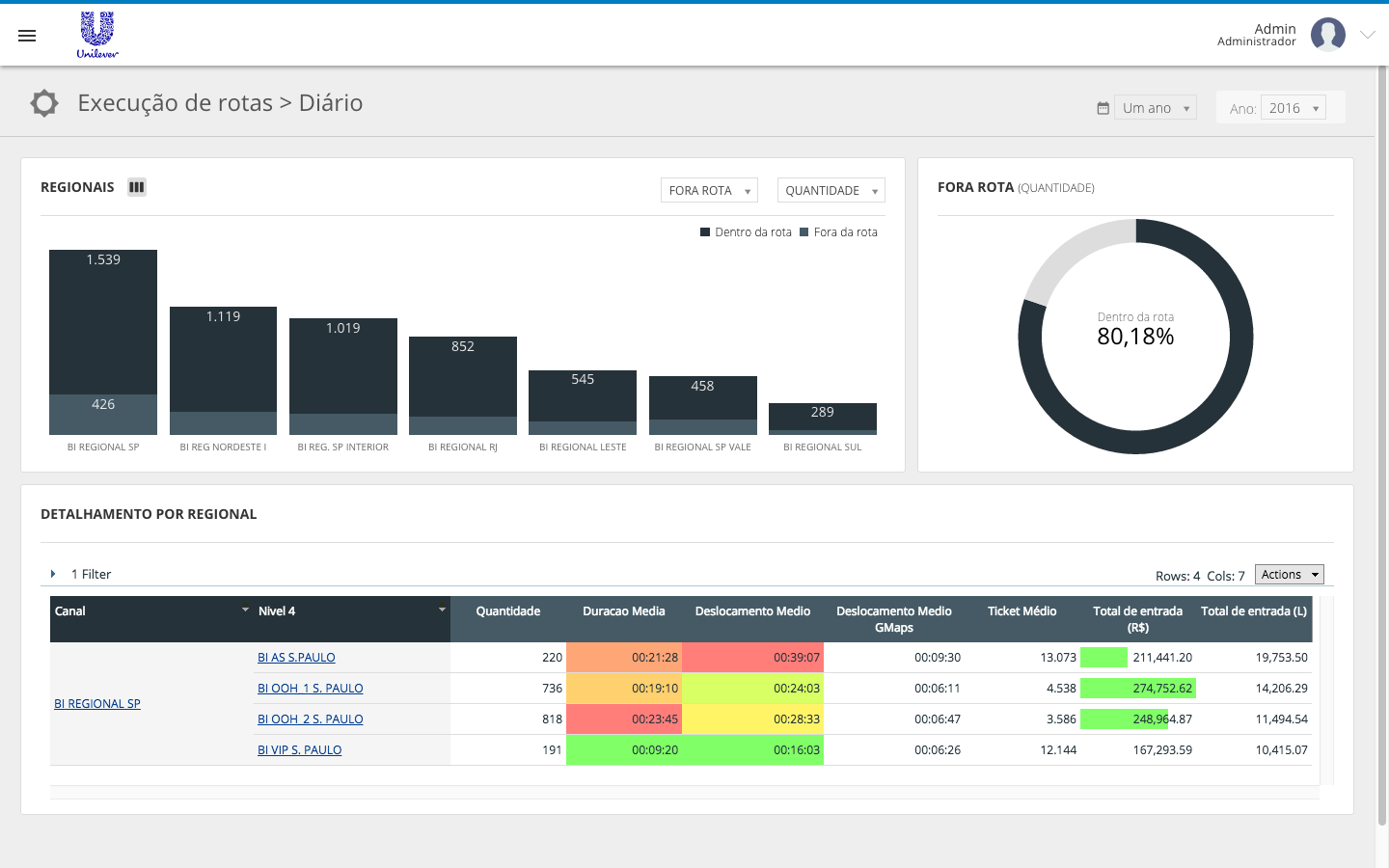The image size is (1389, 868).
Task: Click the Deslocamento Medio GMaps header
Action: point(894,619)
